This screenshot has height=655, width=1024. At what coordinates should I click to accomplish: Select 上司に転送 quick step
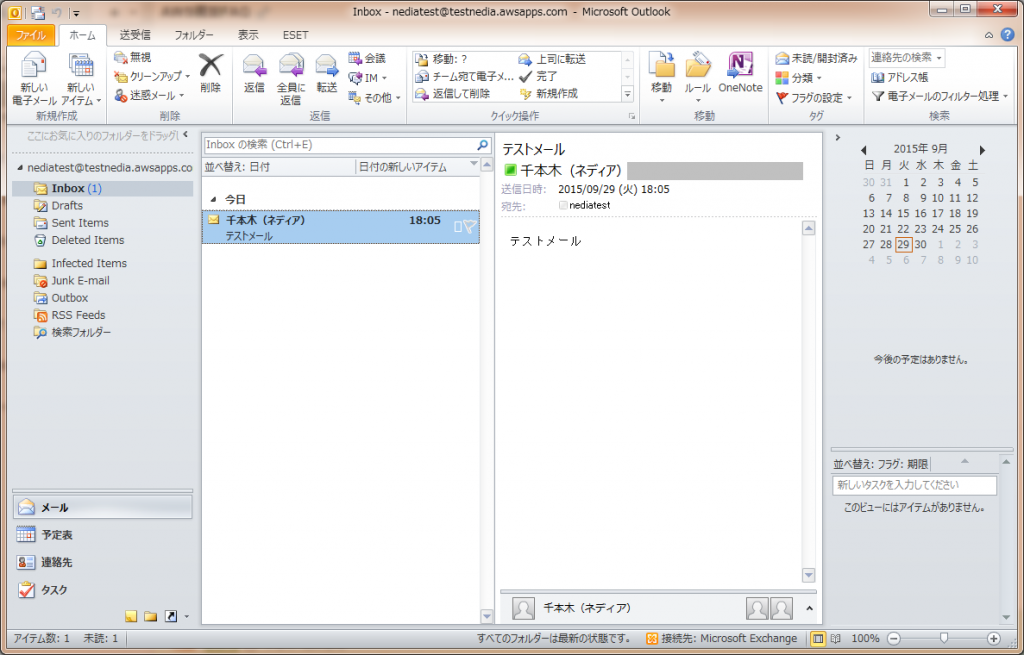click(x=552, y=59)
